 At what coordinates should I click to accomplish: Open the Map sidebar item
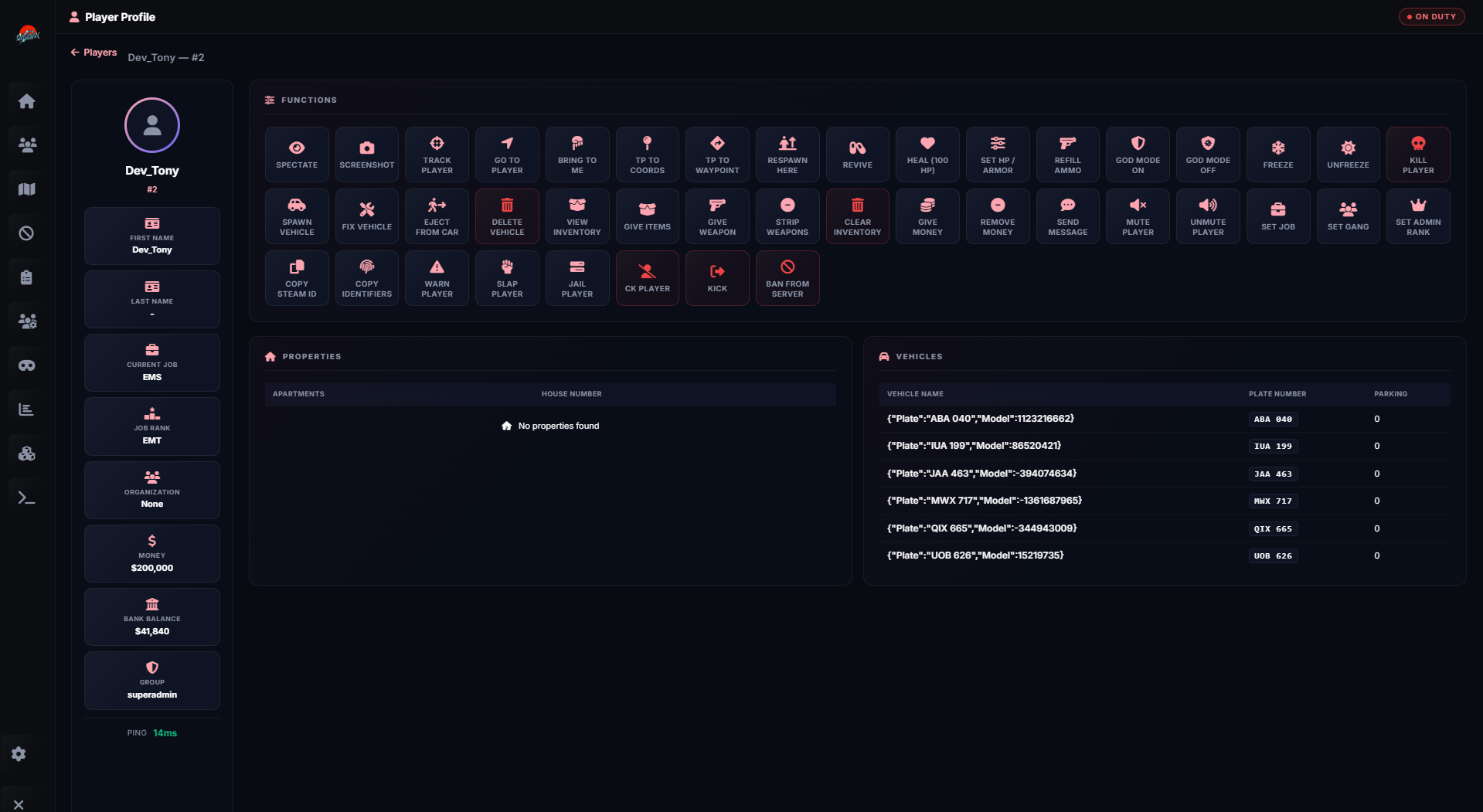27,189
